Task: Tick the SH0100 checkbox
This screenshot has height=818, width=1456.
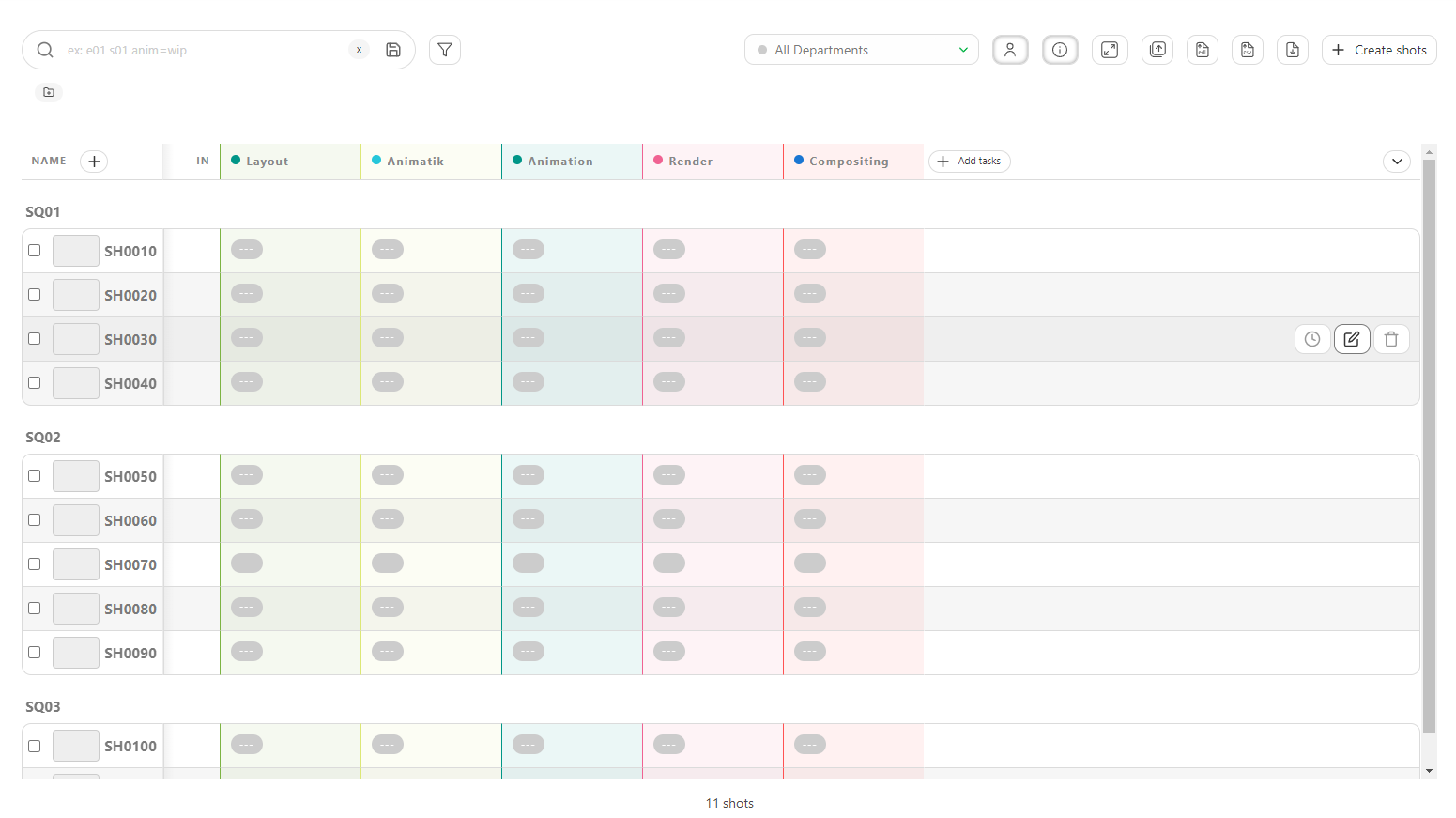Action: 35,747
